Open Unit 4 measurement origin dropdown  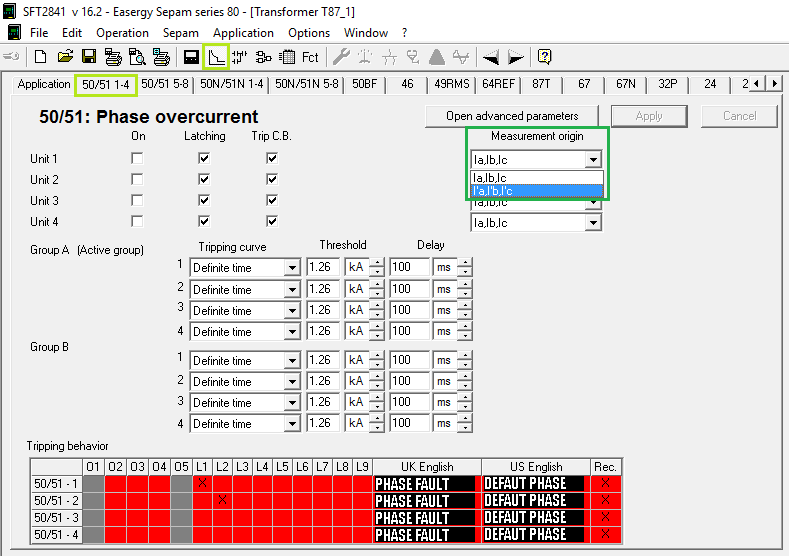pos(593,223)
